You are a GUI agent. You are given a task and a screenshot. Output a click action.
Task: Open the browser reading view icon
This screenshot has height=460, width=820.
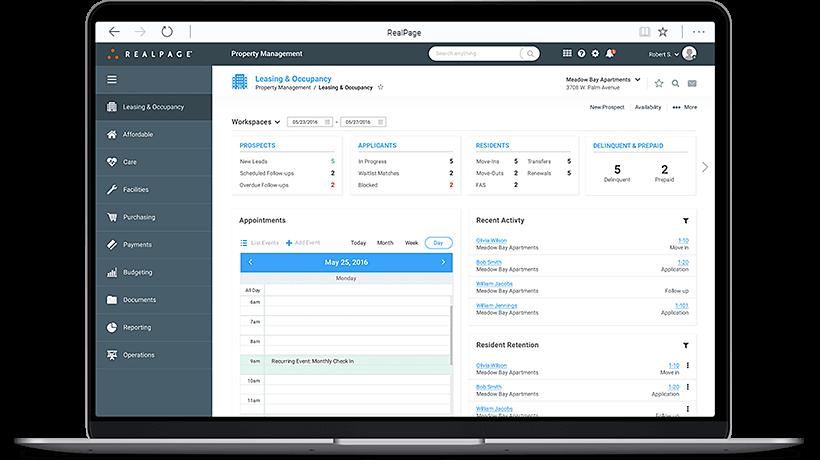[x=645, y=32]
